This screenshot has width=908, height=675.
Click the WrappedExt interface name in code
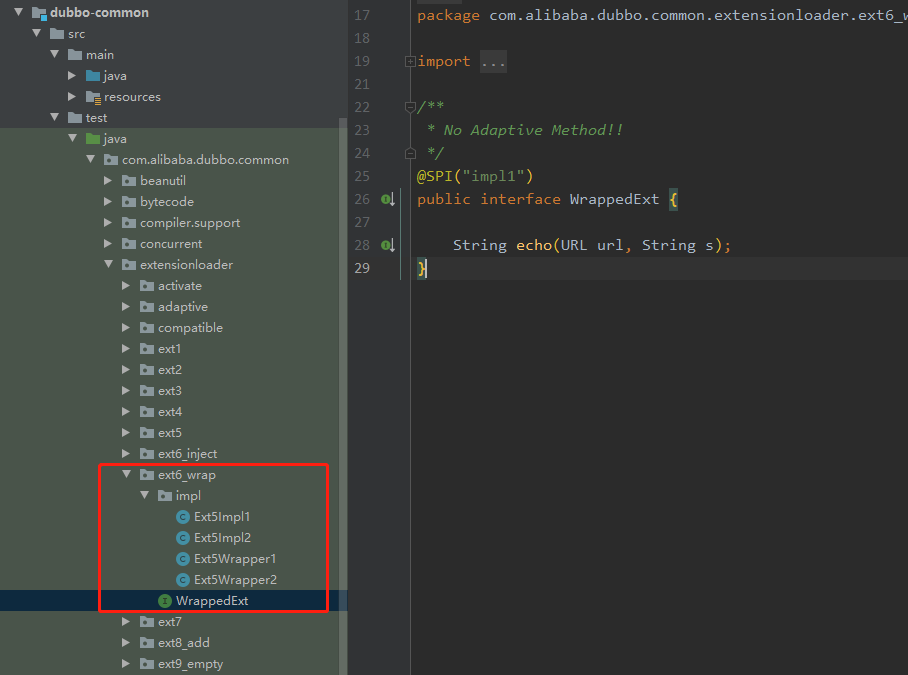(x=614, y=199)
